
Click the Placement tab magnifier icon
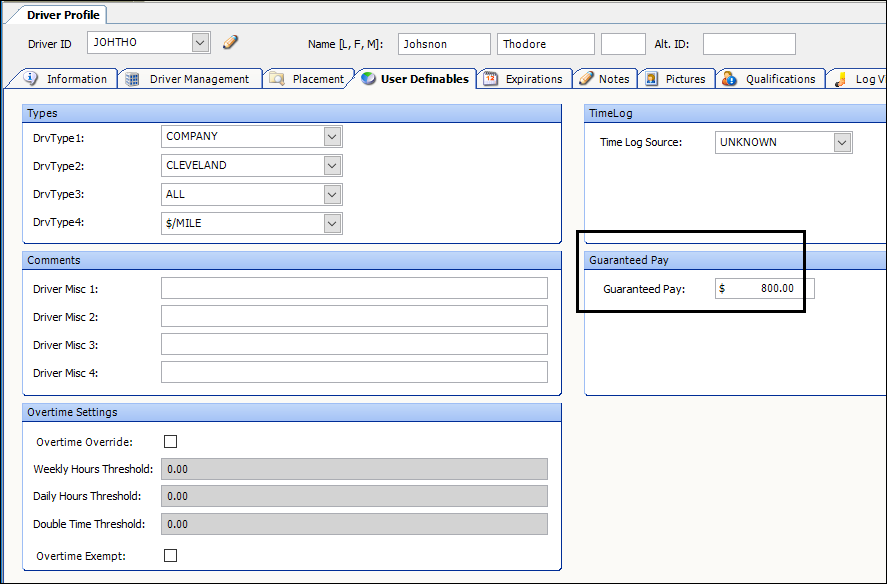coord(277,79)
